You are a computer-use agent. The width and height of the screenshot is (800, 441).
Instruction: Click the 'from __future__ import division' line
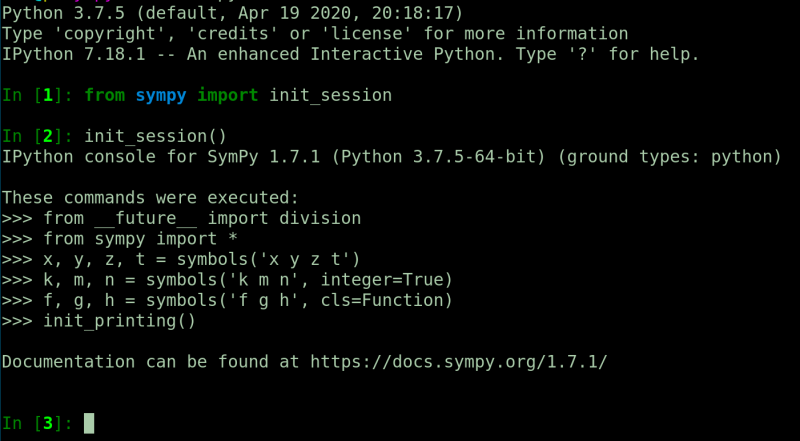click(201, 218)
